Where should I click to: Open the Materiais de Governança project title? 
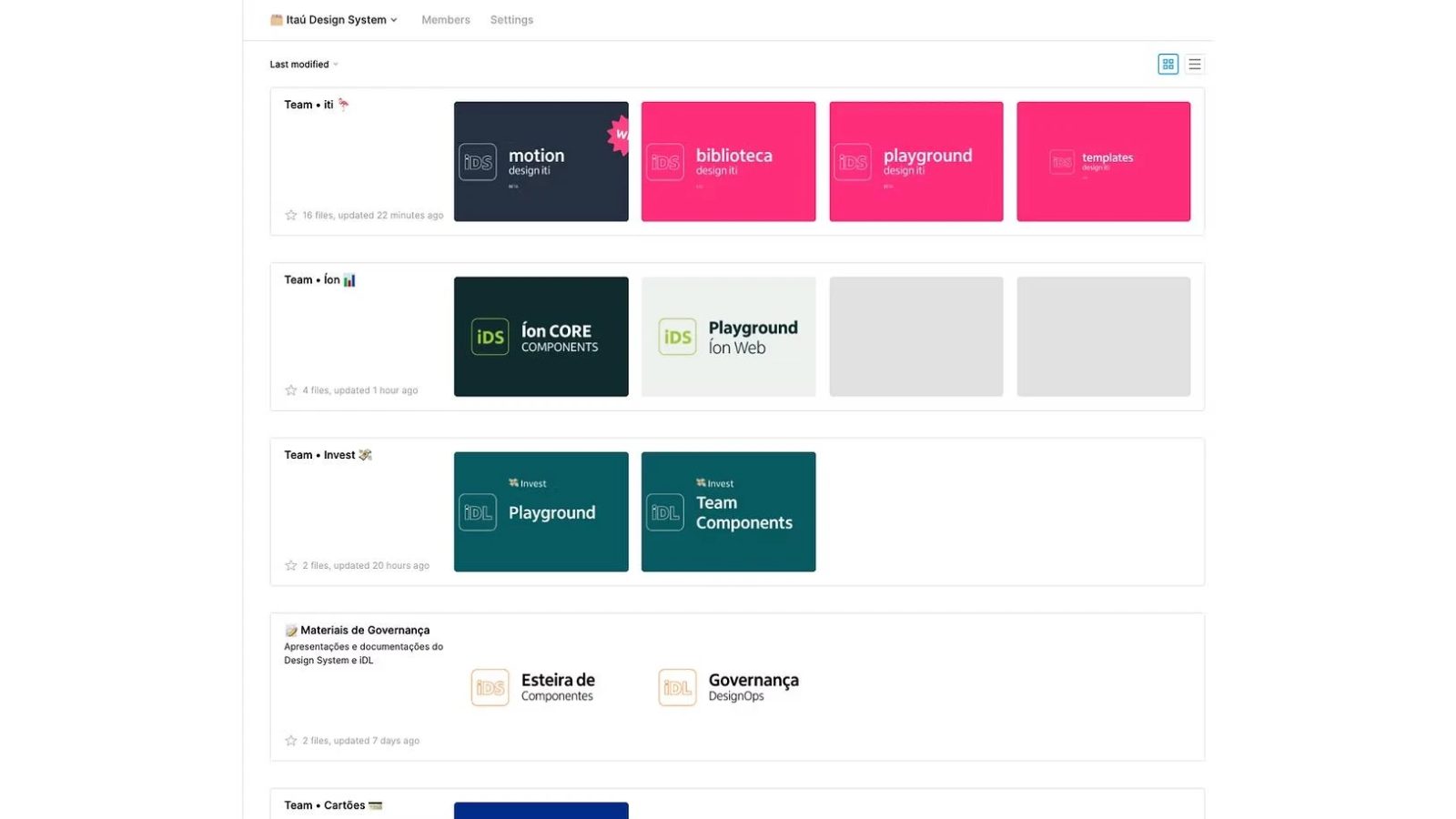pos(357,630)
